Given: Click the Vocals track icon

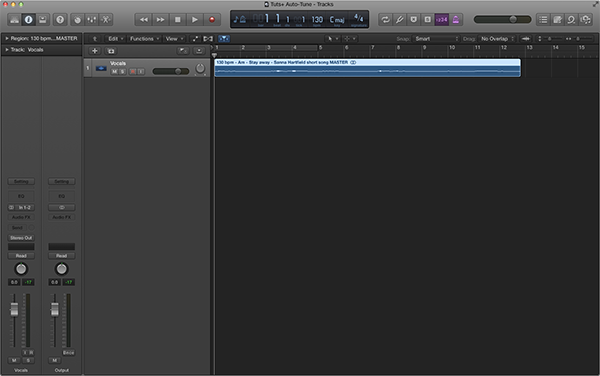Looking at the screenshot, I should point(101,68).
